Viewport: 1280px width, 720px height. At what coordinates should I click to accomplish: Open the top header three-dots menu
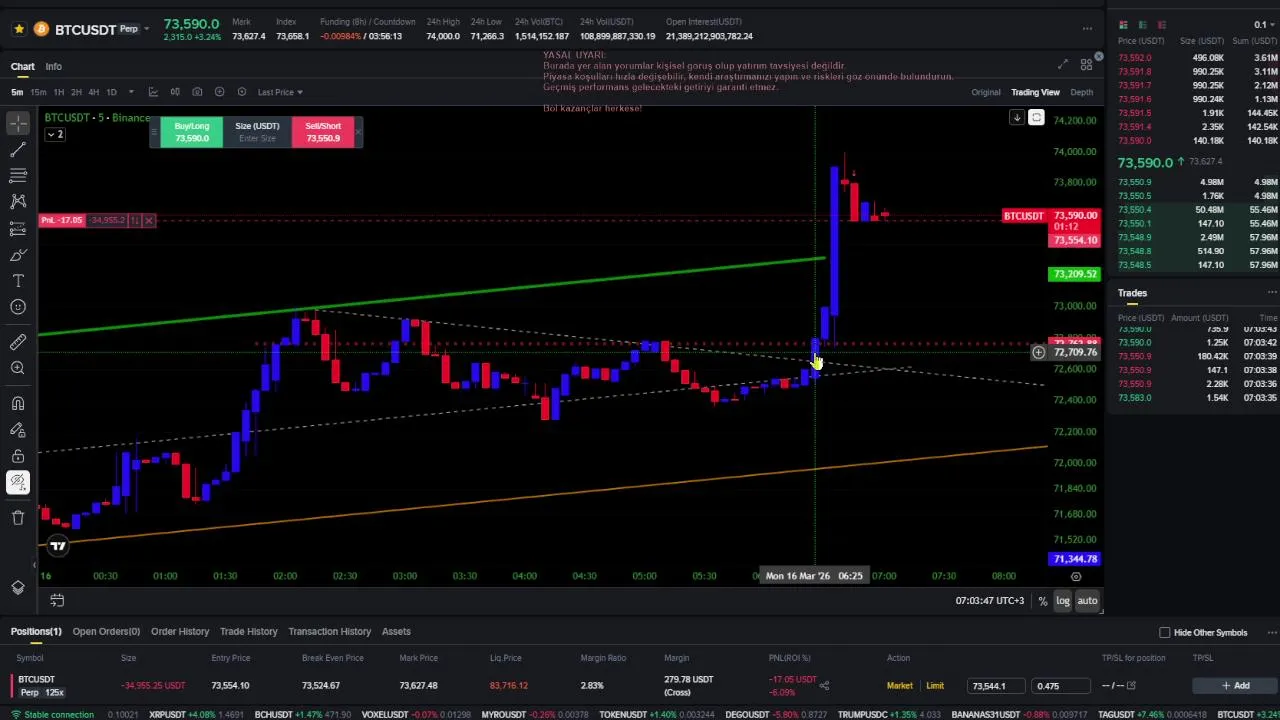(x=1087, y=29)
